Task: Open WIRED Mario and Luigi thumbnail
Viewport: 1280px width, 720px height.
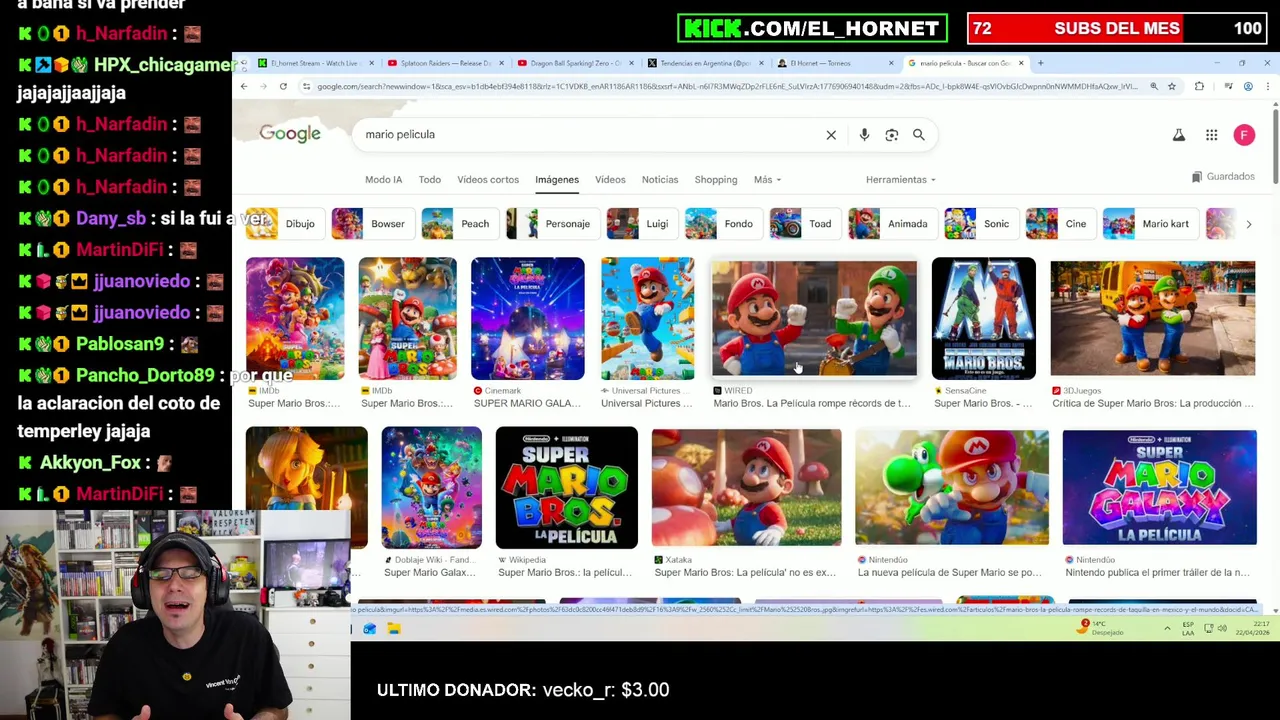Action: [x=814, y=318]
